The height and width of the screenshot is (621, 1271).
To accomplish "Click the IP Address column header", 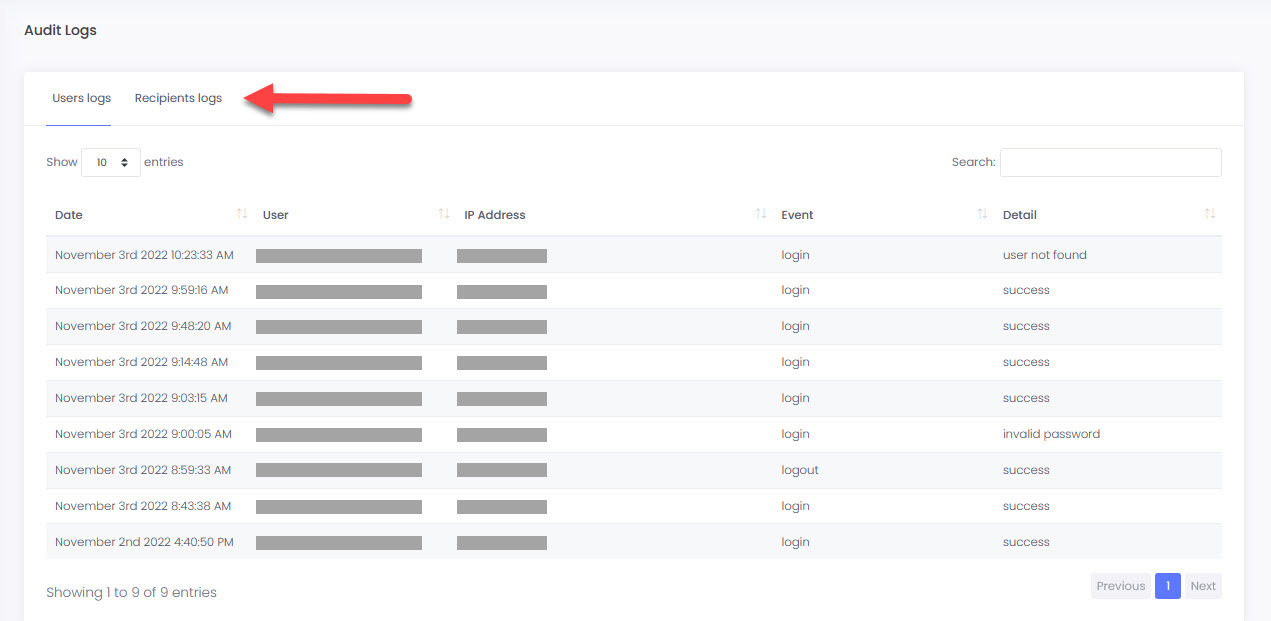I will (494, 215).
